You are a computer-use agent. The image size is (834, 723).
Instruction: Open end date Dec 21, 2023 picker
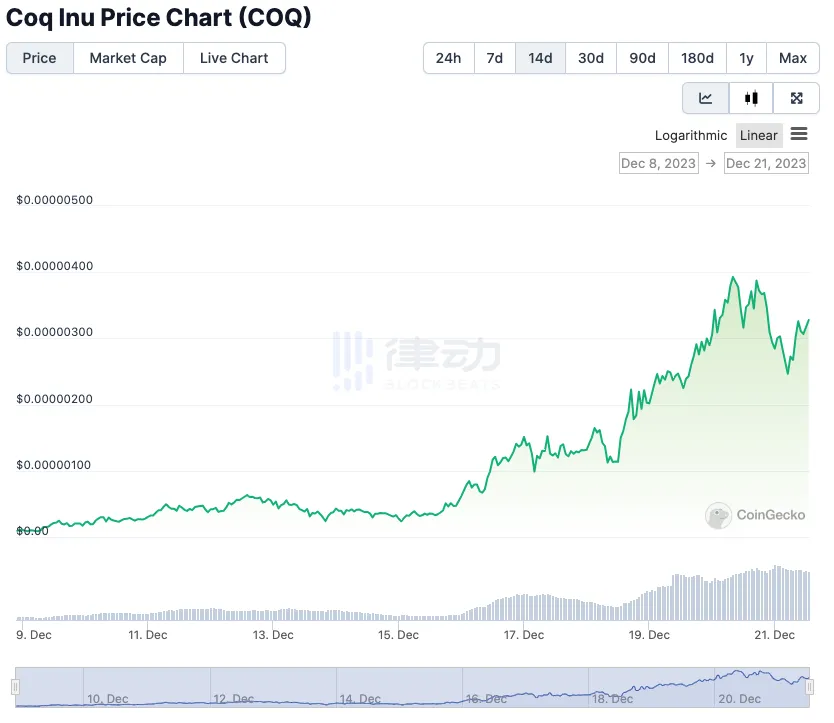[x=766, y=163]
